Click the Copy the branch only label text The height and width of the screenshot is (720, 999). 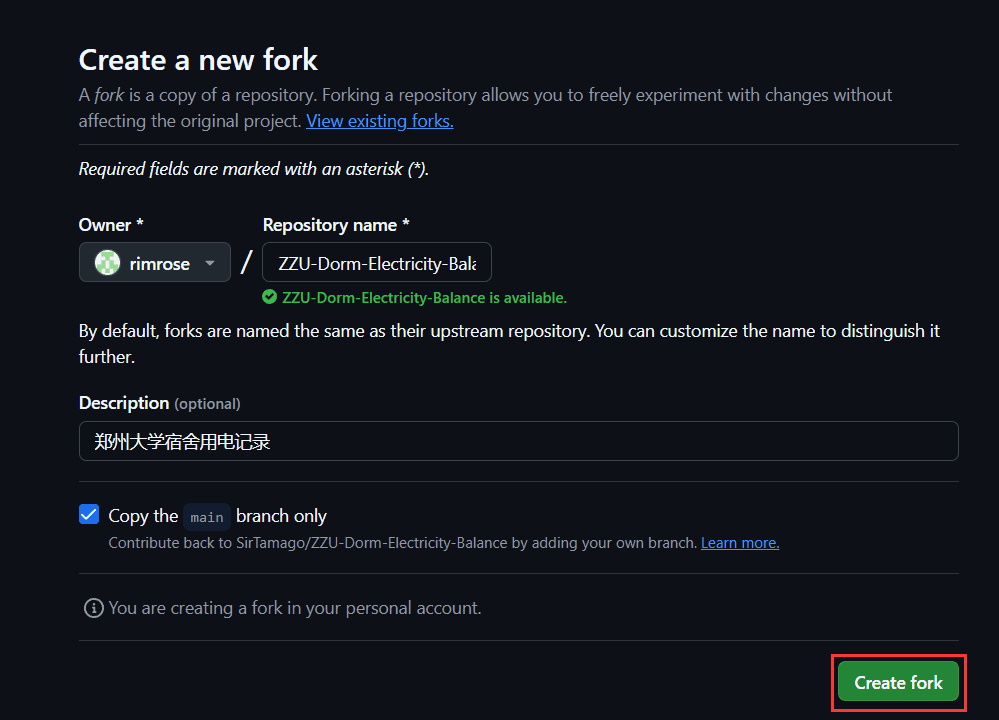pyautogui.click(x=217, y=515)
